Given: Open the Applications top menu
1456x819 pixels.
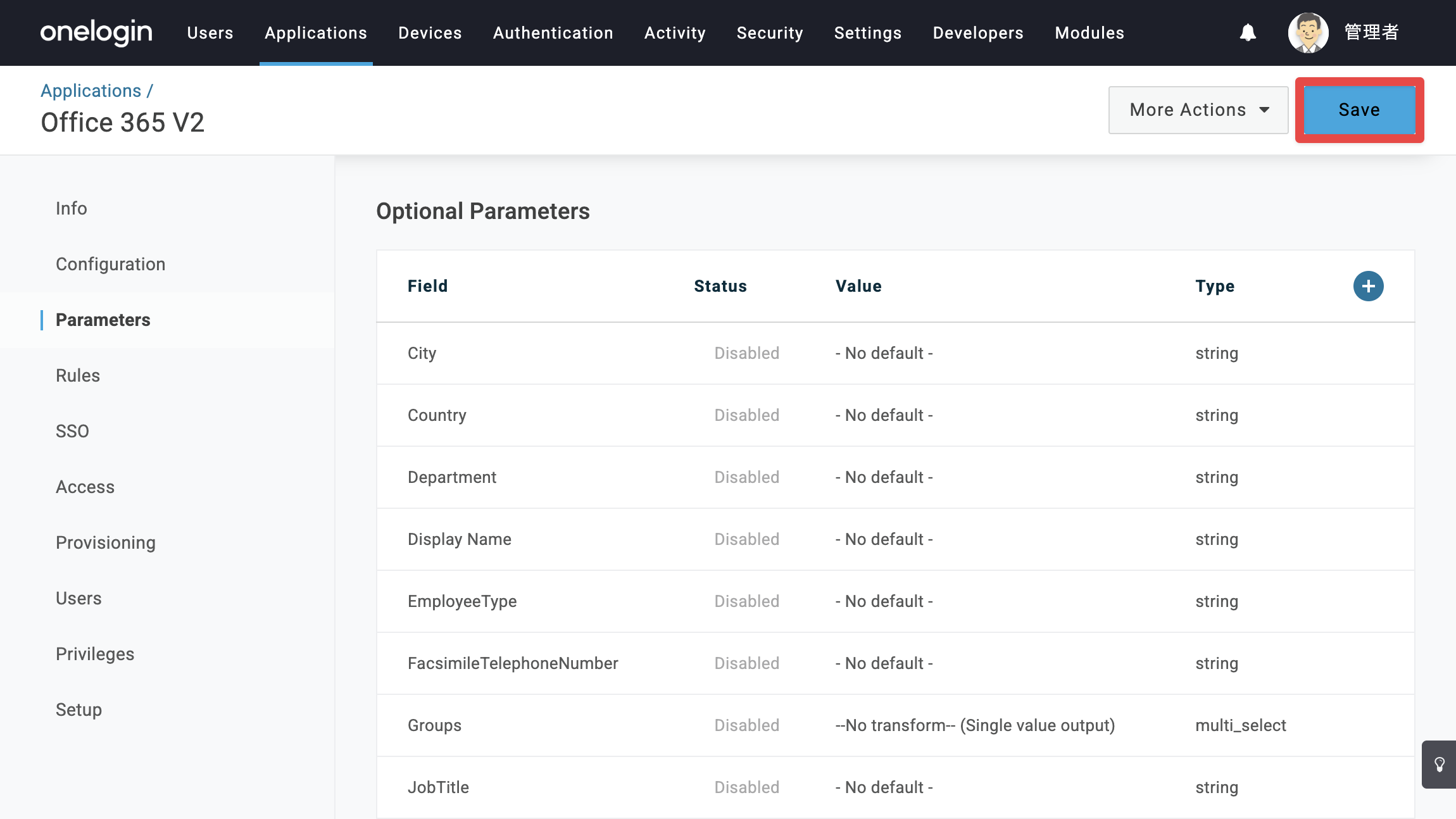Looking at the screenshot, I should point(316,33).
